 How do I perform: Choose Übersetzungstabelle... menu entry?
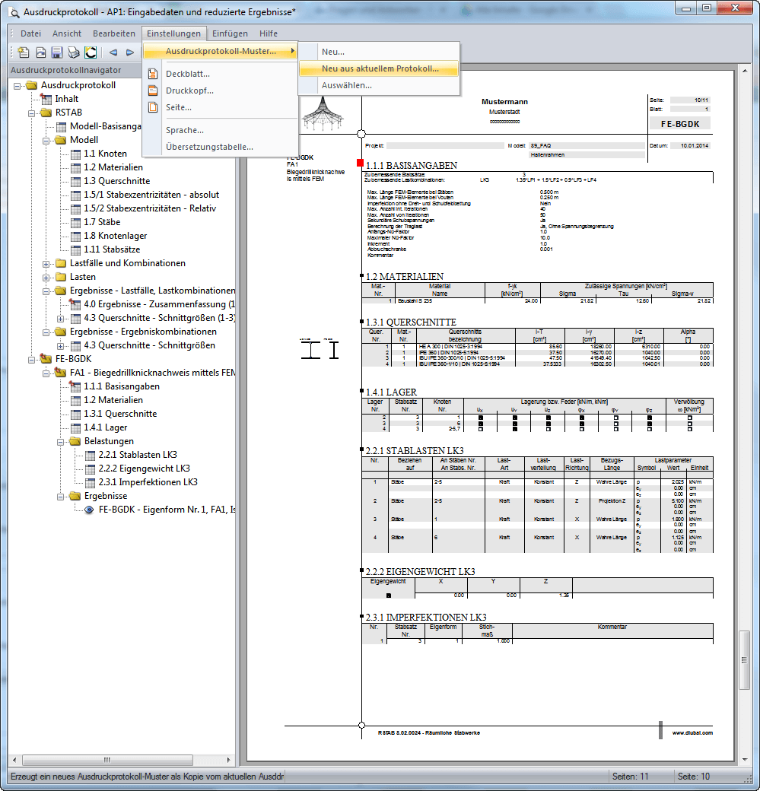click(x=220, y=147)
